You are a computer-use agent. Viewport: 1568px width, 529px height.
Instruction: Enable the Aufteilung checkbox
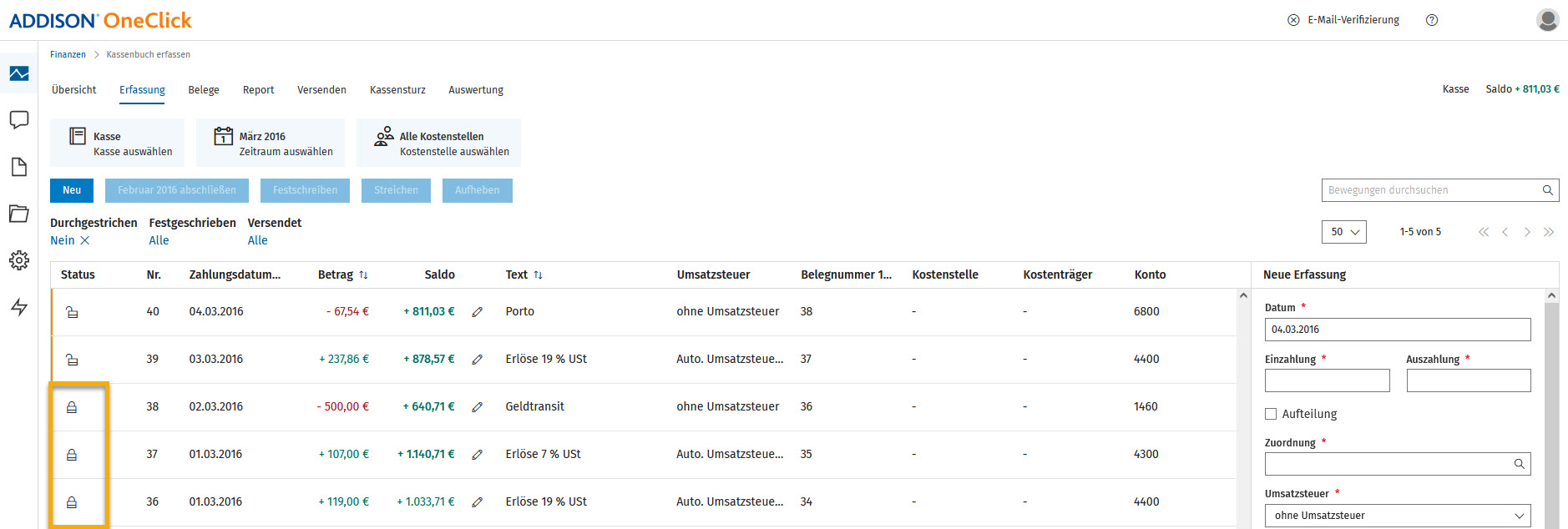1271,414
